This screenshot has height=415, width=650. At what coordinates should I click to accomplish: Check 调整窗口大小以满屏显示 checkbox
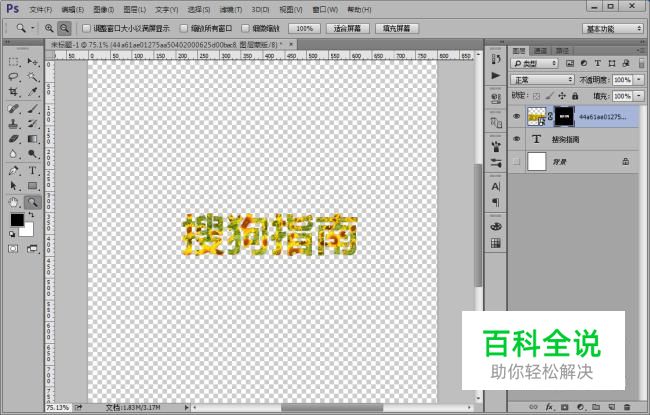(x=86, y=28)
